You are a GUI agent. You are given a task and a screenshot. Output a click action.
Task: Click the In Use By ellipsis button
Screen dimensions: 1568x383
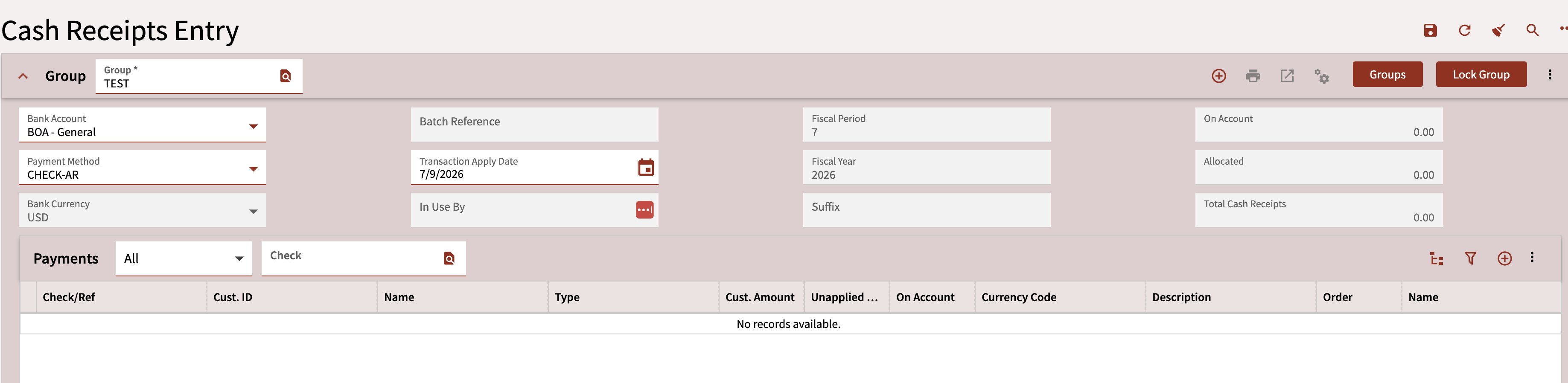click(644, 210)
